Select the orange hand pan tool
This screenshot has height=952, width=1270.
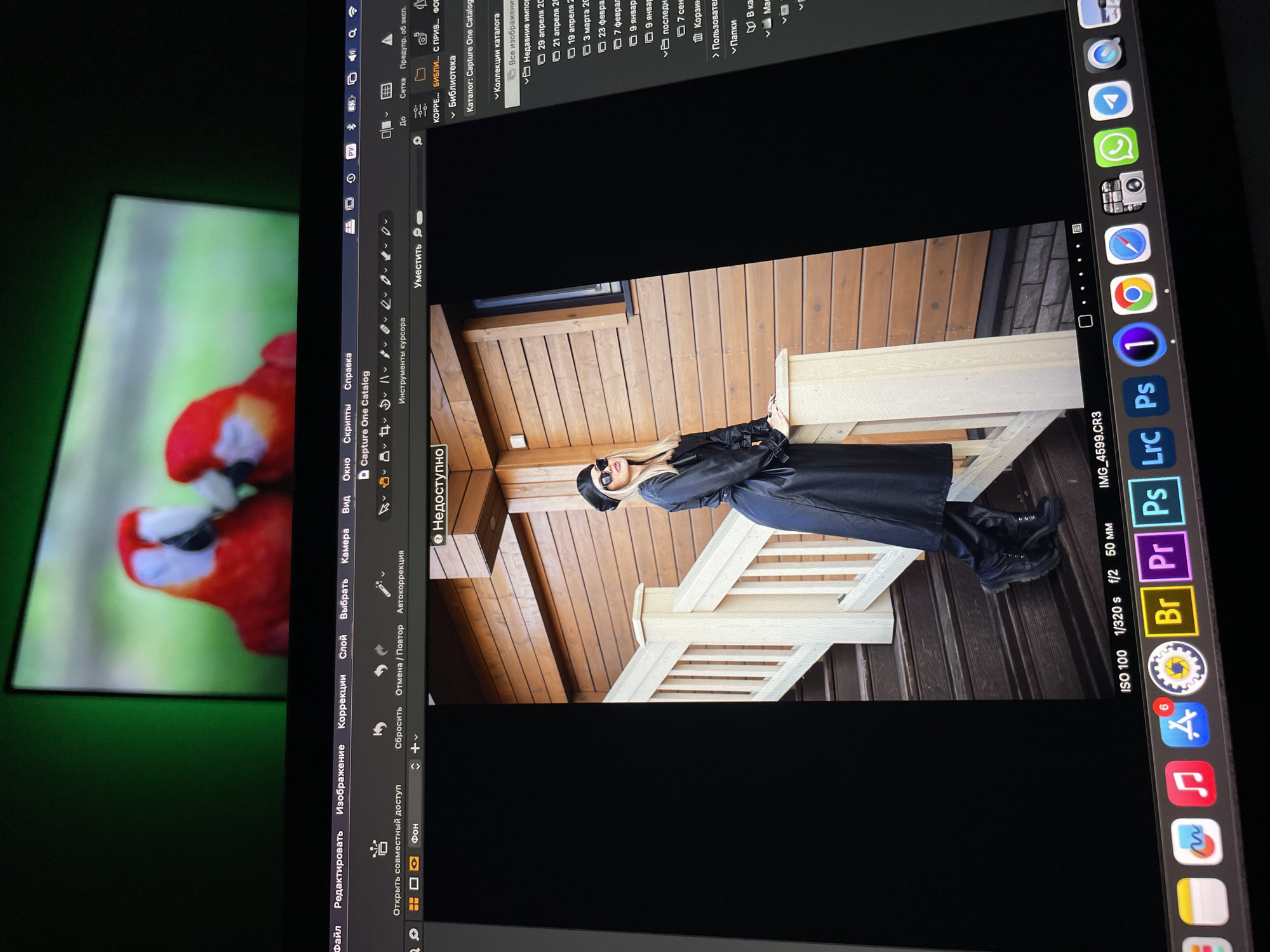pos(383,484)
